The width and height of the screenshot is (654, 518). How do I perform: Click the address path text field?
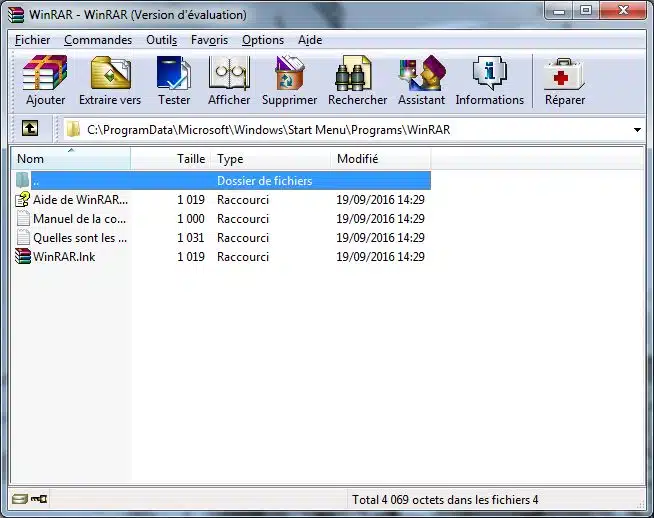click(355, 130)
